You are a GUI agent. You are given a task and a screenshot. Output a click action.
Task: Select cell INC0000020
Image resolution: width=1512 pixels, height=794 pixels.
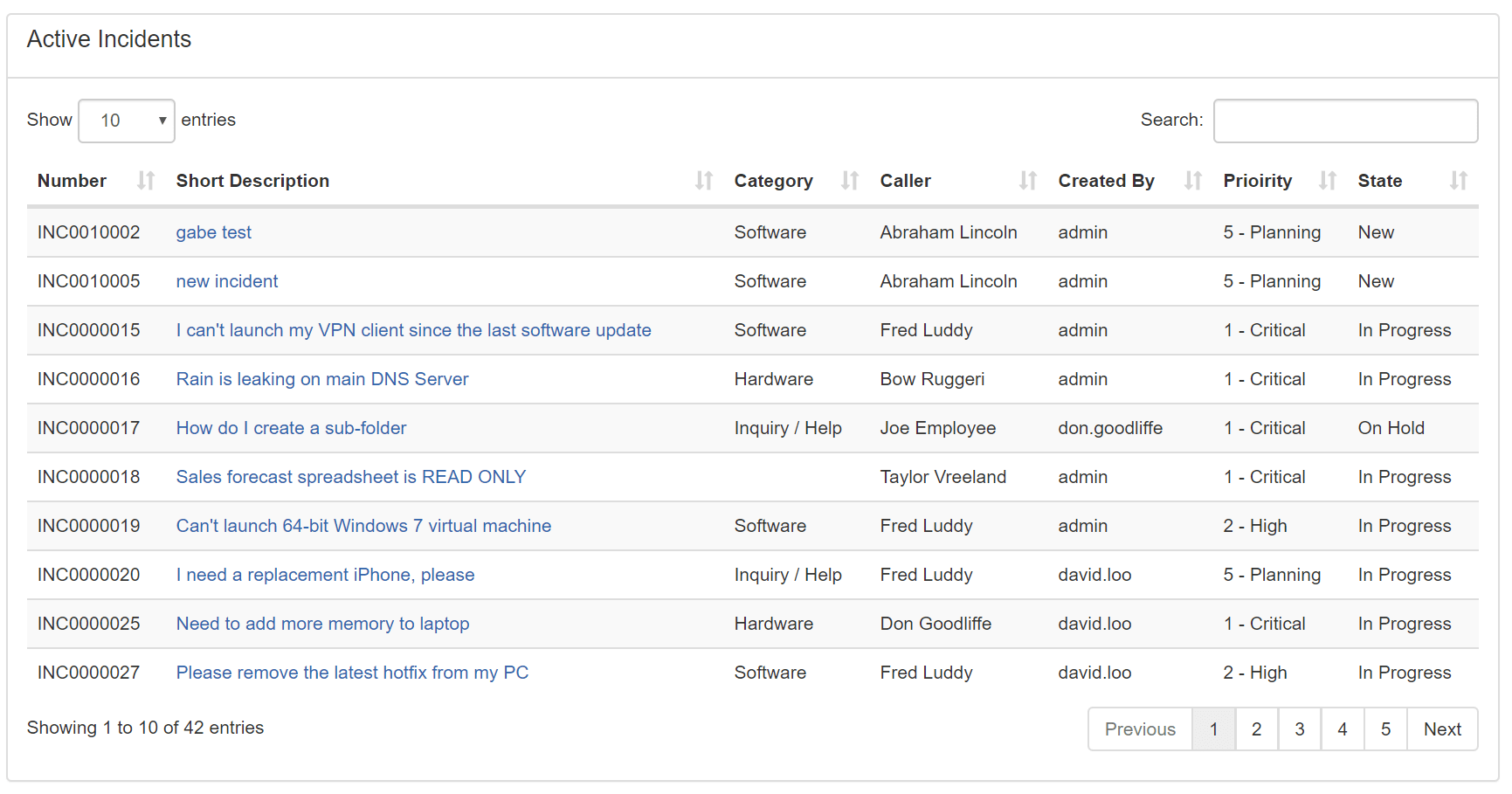(89, 575)
